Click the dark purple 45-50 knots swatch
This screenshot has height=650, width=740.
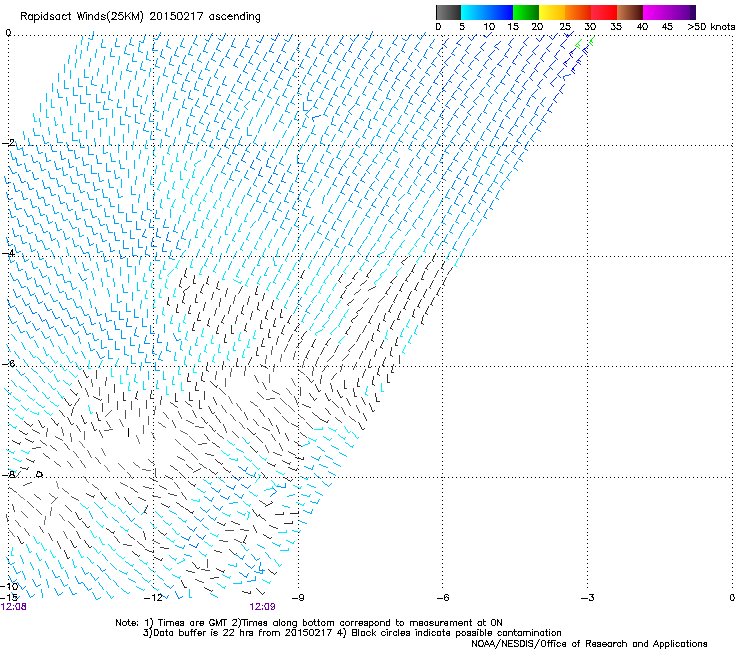click(682, 12)
